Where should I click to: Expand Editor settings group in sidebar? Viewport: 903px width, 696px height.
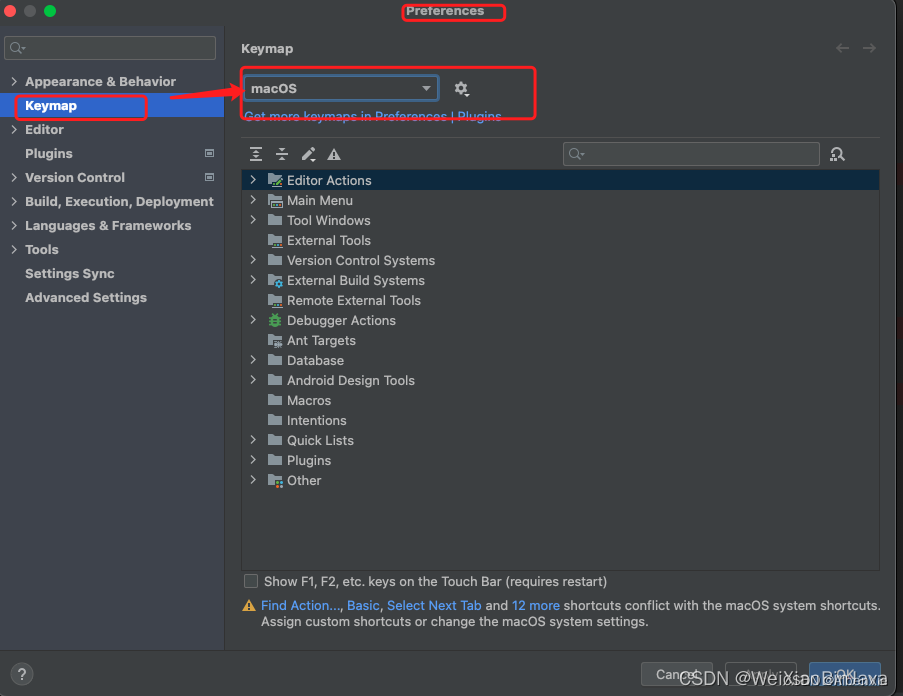[14, 130]
